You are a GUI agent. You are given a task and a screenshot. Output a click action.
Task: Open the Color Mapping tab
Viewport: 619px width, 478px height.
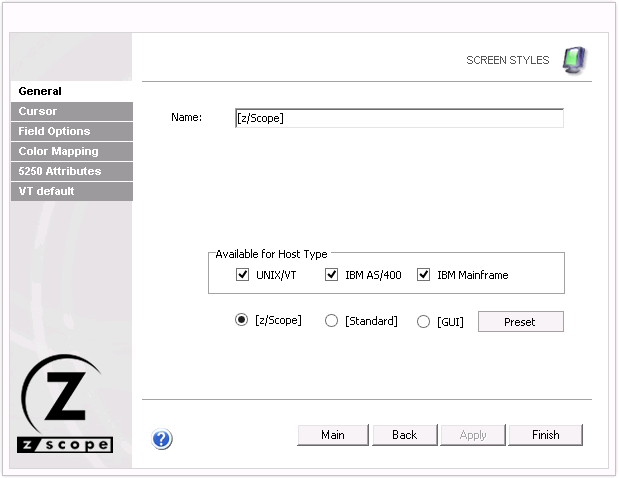71,151
